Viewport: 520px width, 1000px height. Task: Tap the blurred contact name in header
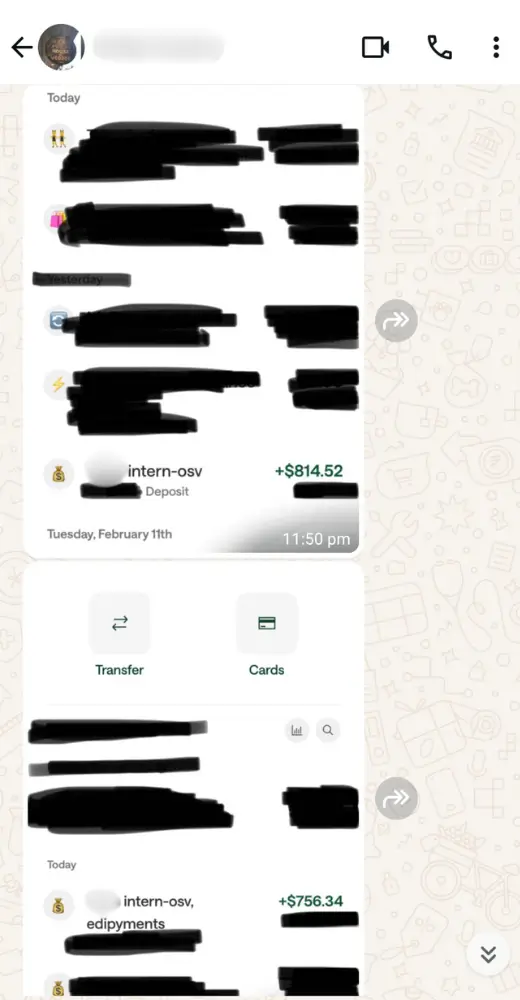(x=158, y=47)
